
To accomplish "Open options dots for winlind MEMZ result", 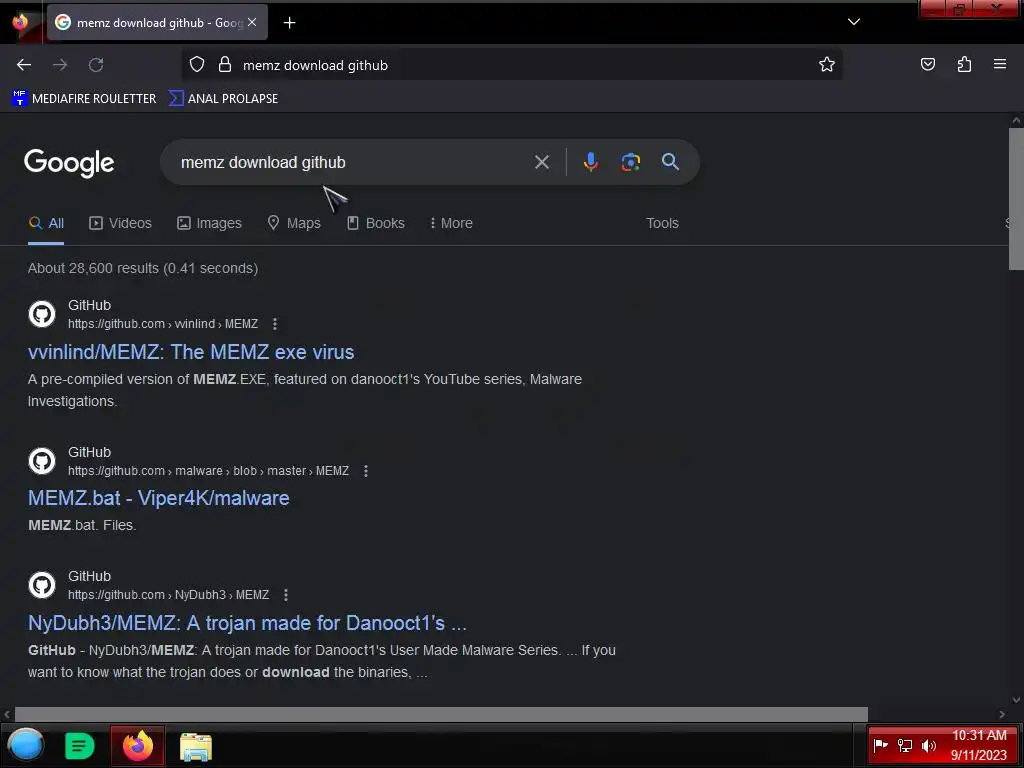I will pos(275,324).
